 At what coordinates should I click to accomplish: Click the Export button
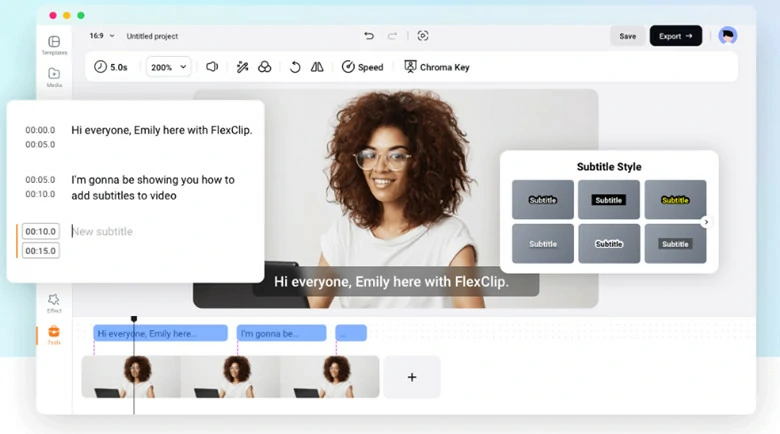[676, 36]
